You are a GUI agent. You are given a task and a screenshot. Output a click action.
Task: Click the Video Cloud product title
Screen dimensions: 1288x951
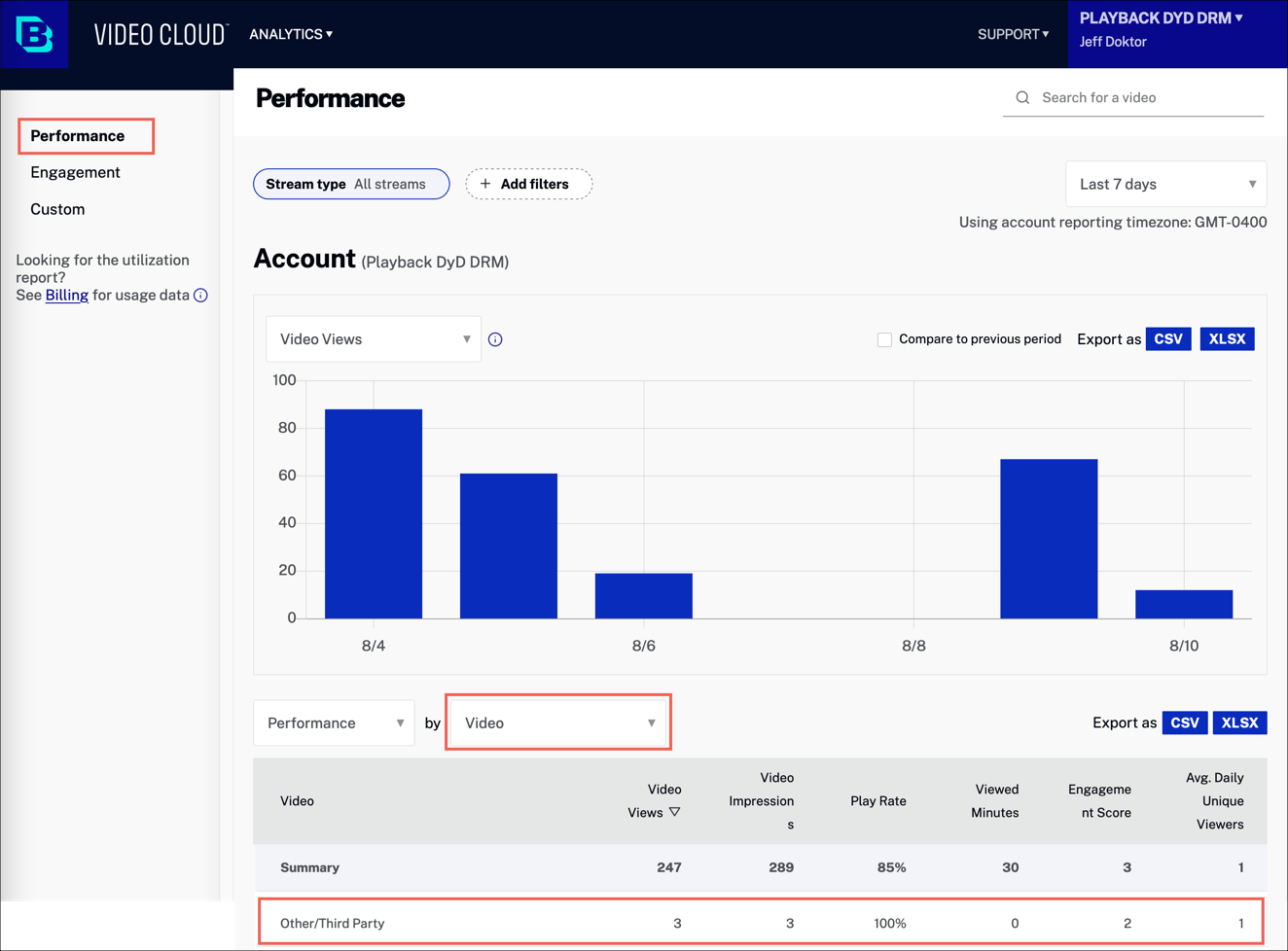point(161,34)
